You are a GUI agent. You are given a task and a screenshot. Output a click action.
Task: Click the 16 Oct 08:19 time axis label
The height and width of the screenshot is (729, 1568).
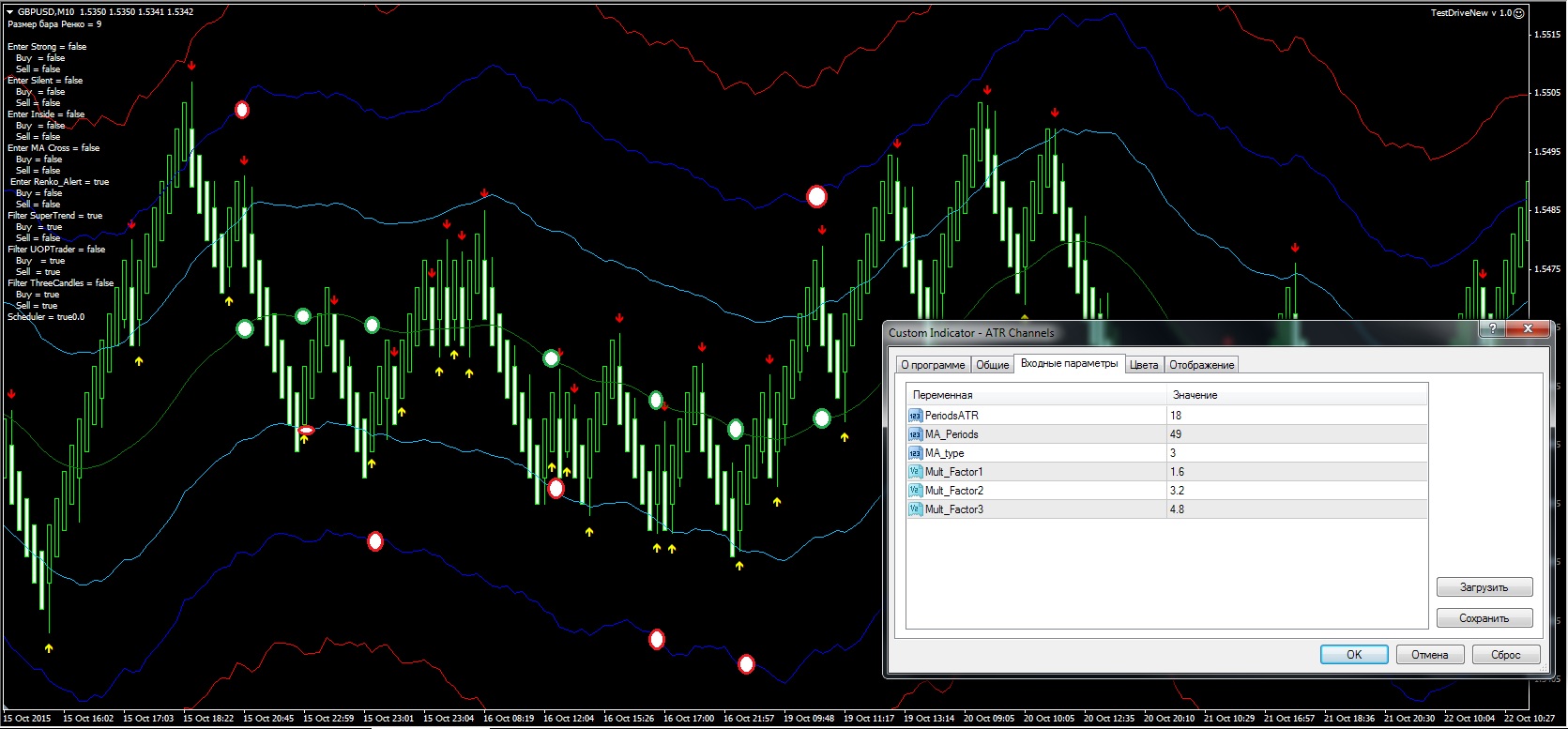point(509,719)
